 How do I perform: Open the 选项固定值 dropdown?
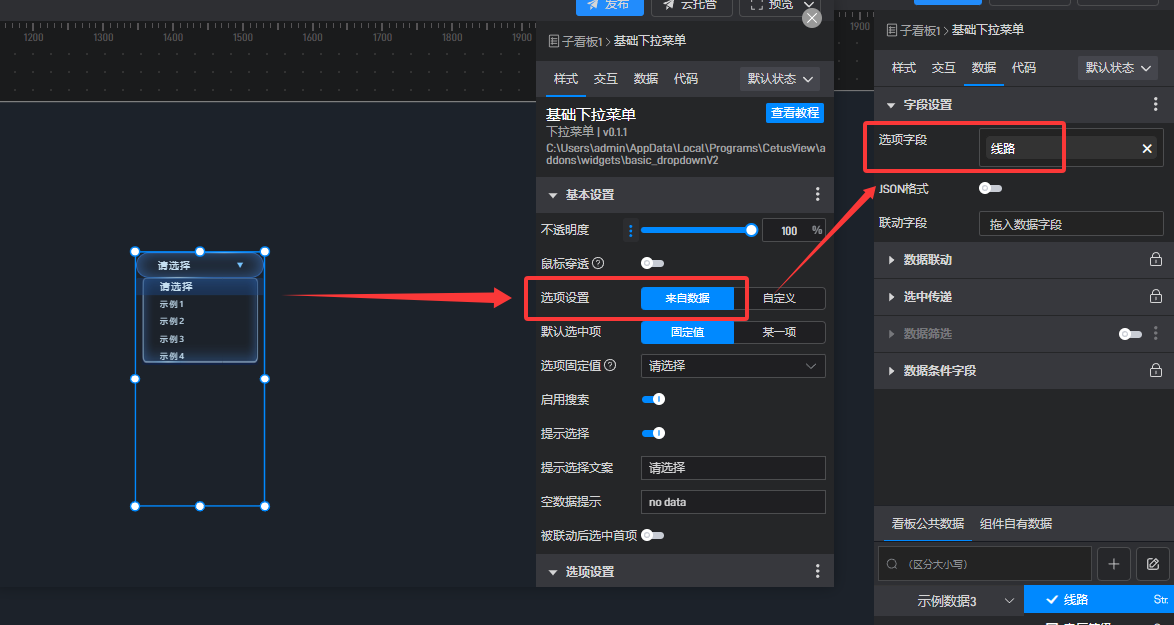point(733,366)
